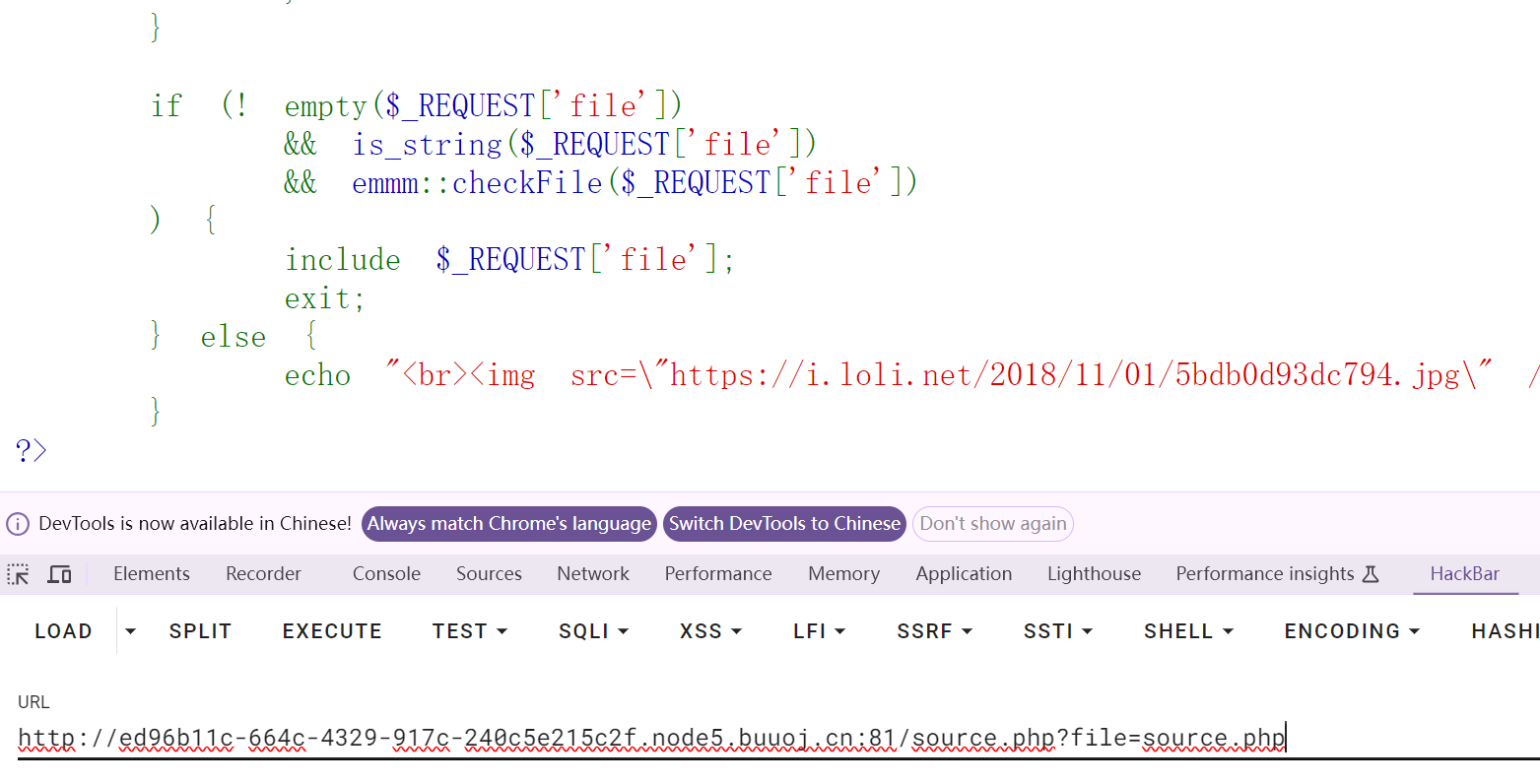
Task: Open the XSS dropdown menu
Action: click(710, 631)
